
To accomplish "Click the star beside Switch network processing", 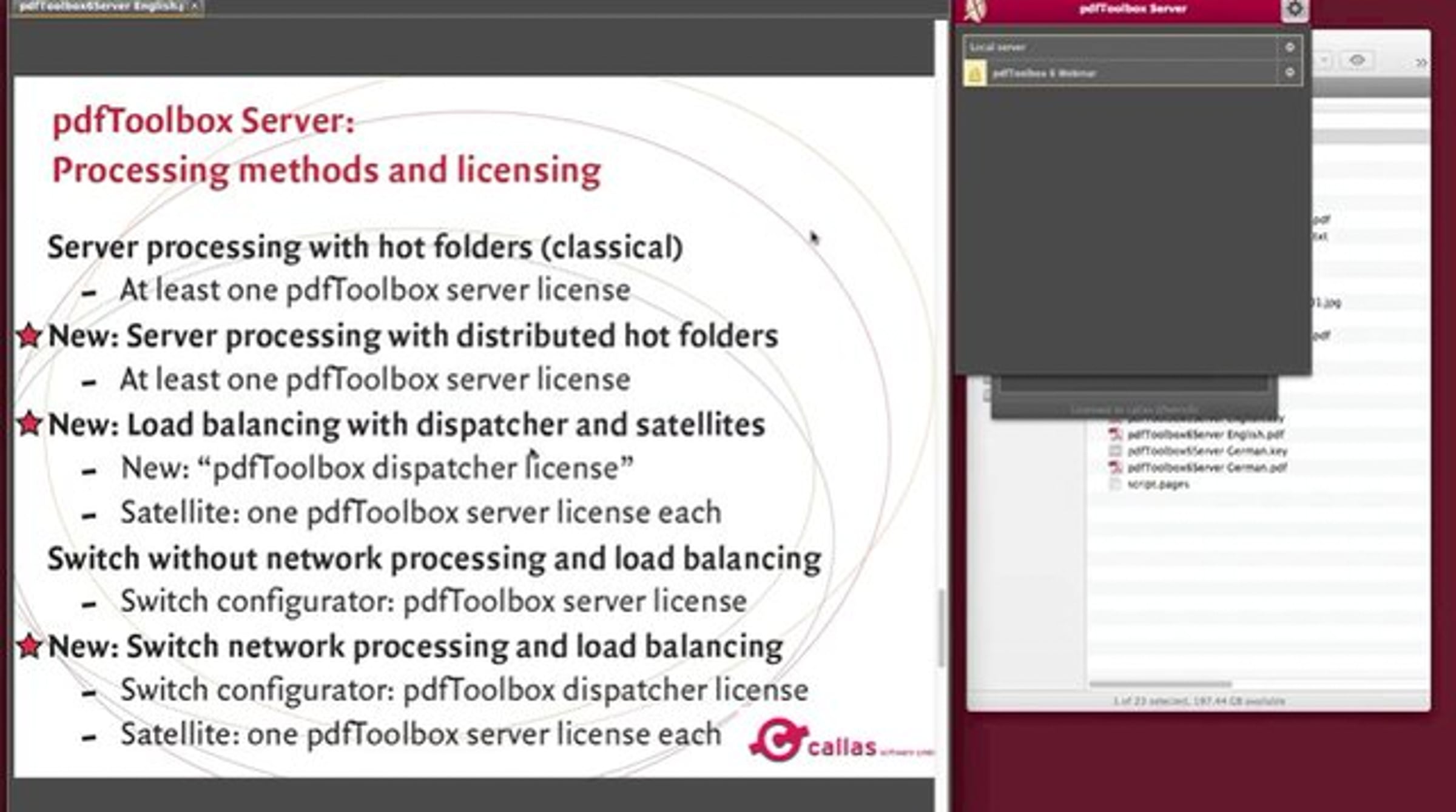I will pyautogui.click(x=29, y=645).
